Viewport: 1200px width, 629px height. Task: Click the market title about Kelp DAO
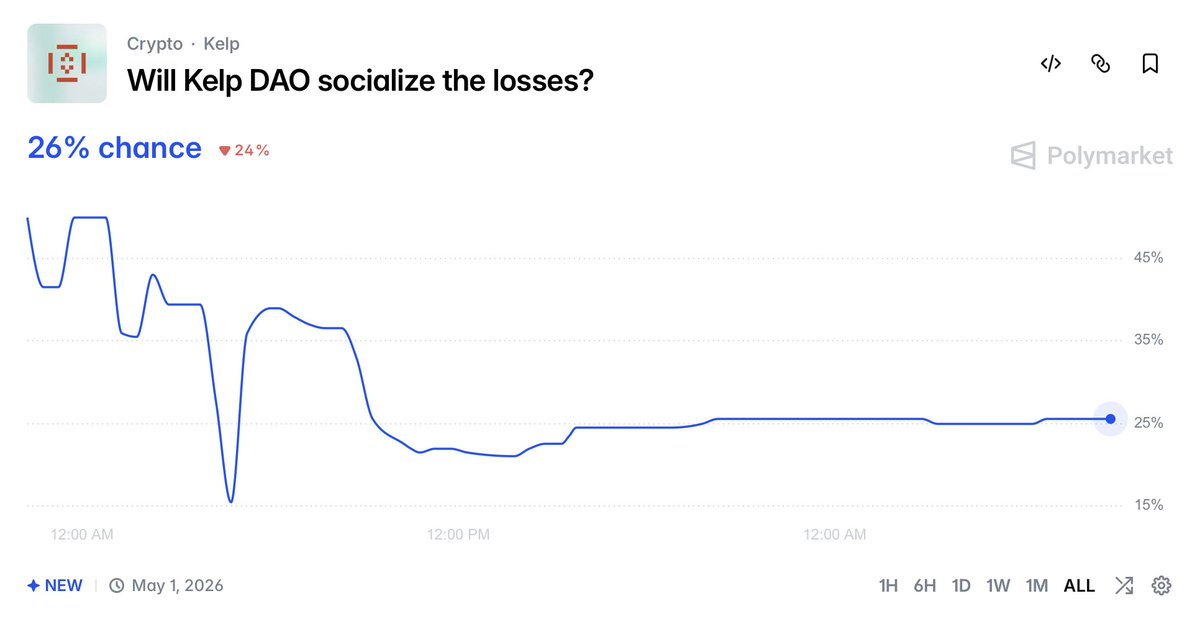(x=360, y=80)
